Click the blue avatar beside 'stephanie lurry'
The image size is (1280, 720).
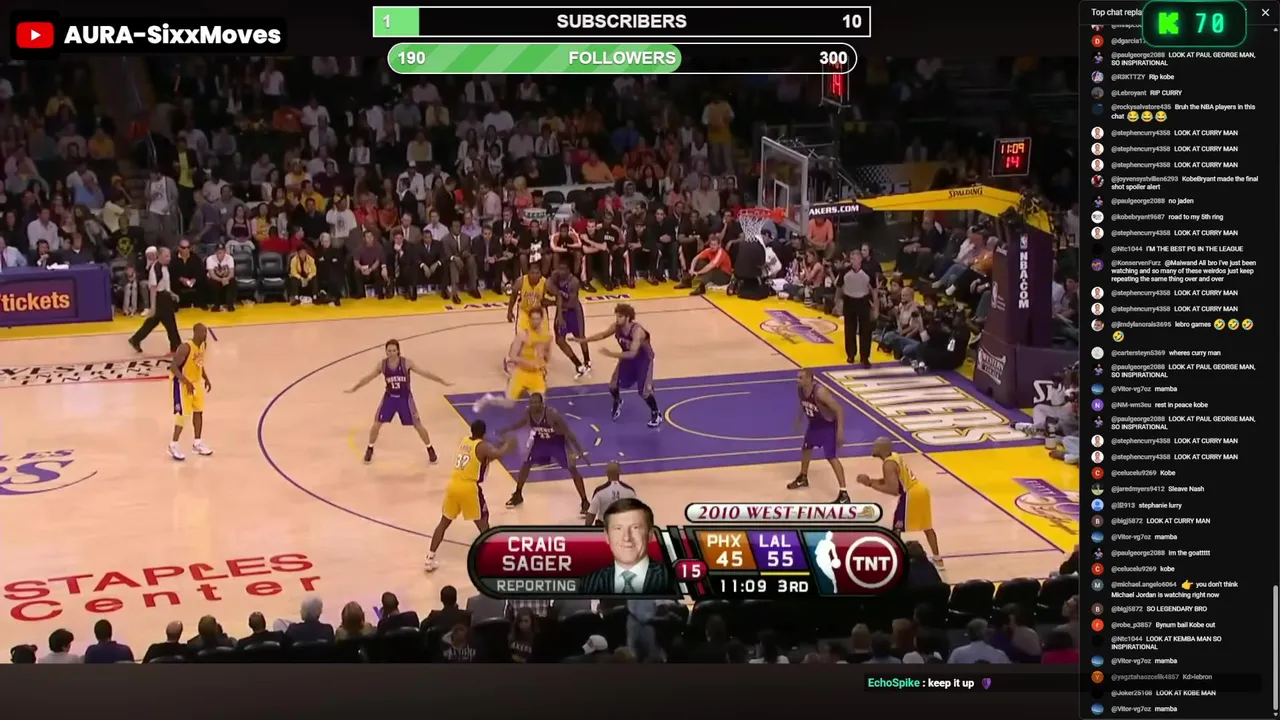pyautogui.click(x=1097, y=505)
